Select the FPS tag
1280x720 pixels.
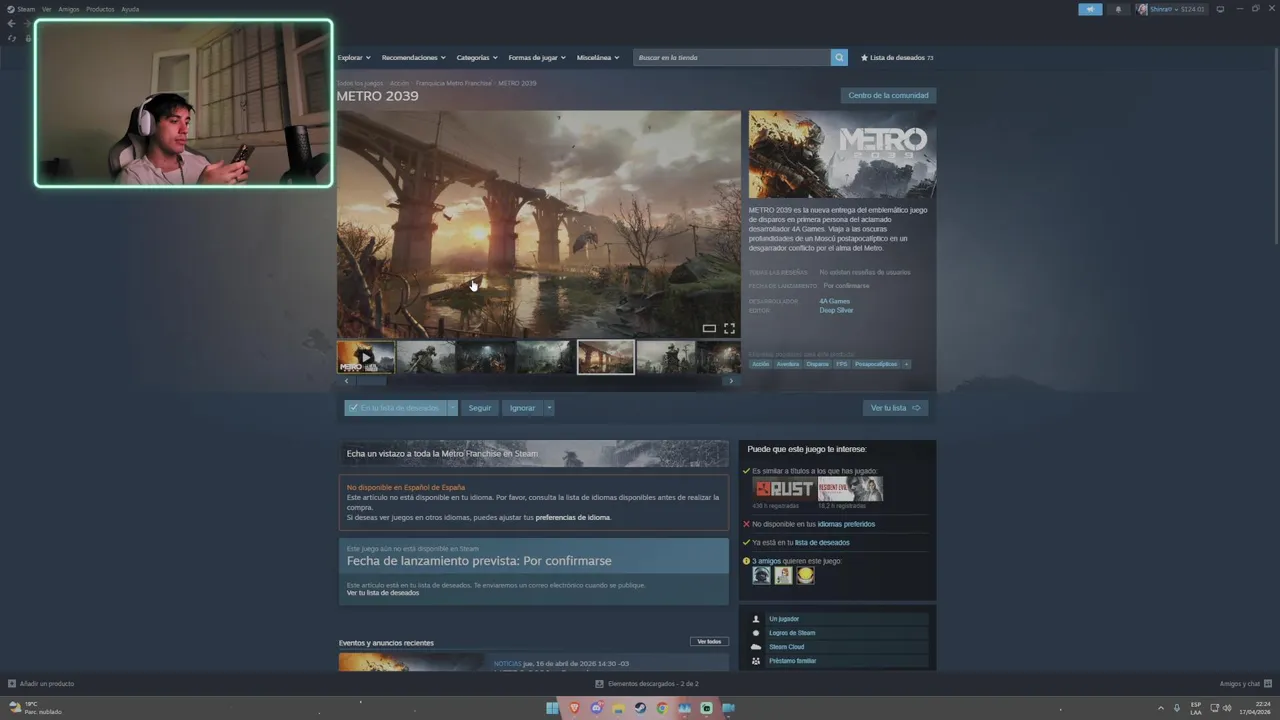841,364
